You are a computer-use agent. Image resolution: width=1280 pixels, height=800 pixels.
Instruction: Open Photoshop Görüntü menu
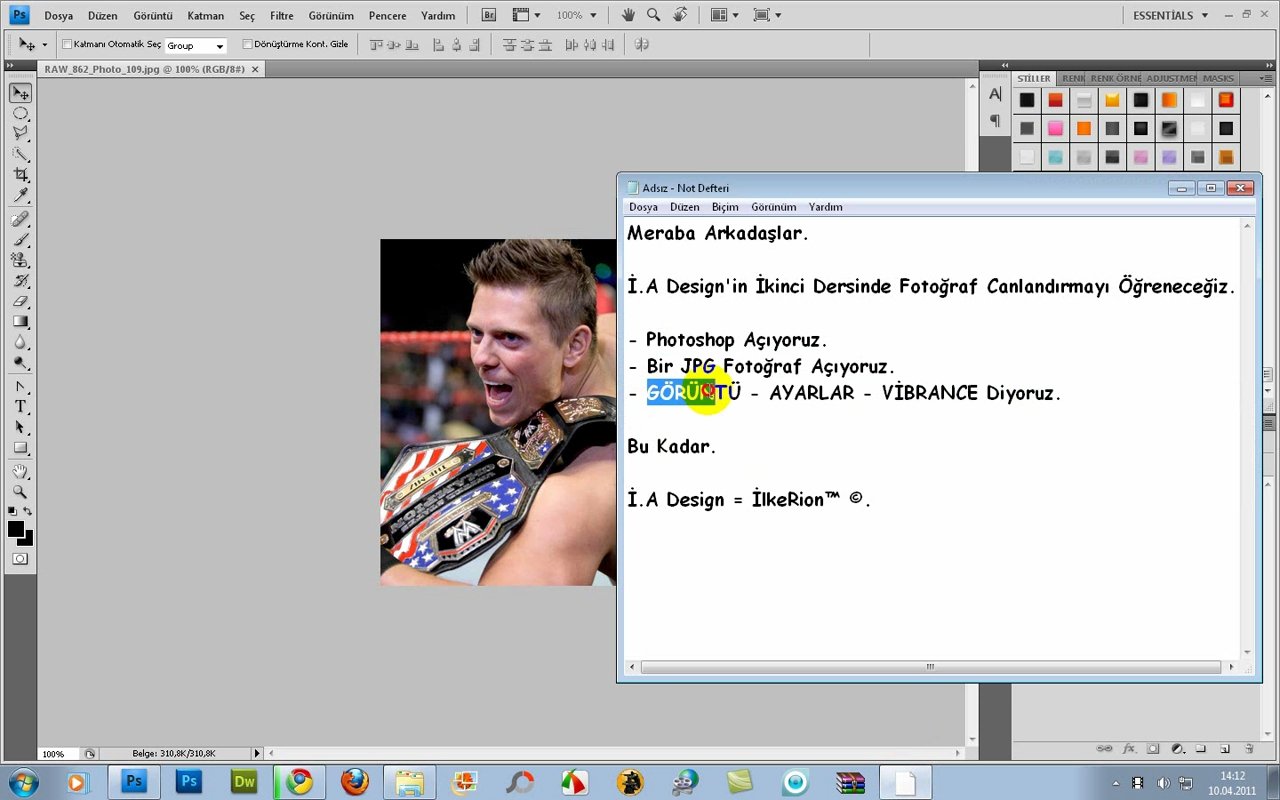click(x=153, y=16)
